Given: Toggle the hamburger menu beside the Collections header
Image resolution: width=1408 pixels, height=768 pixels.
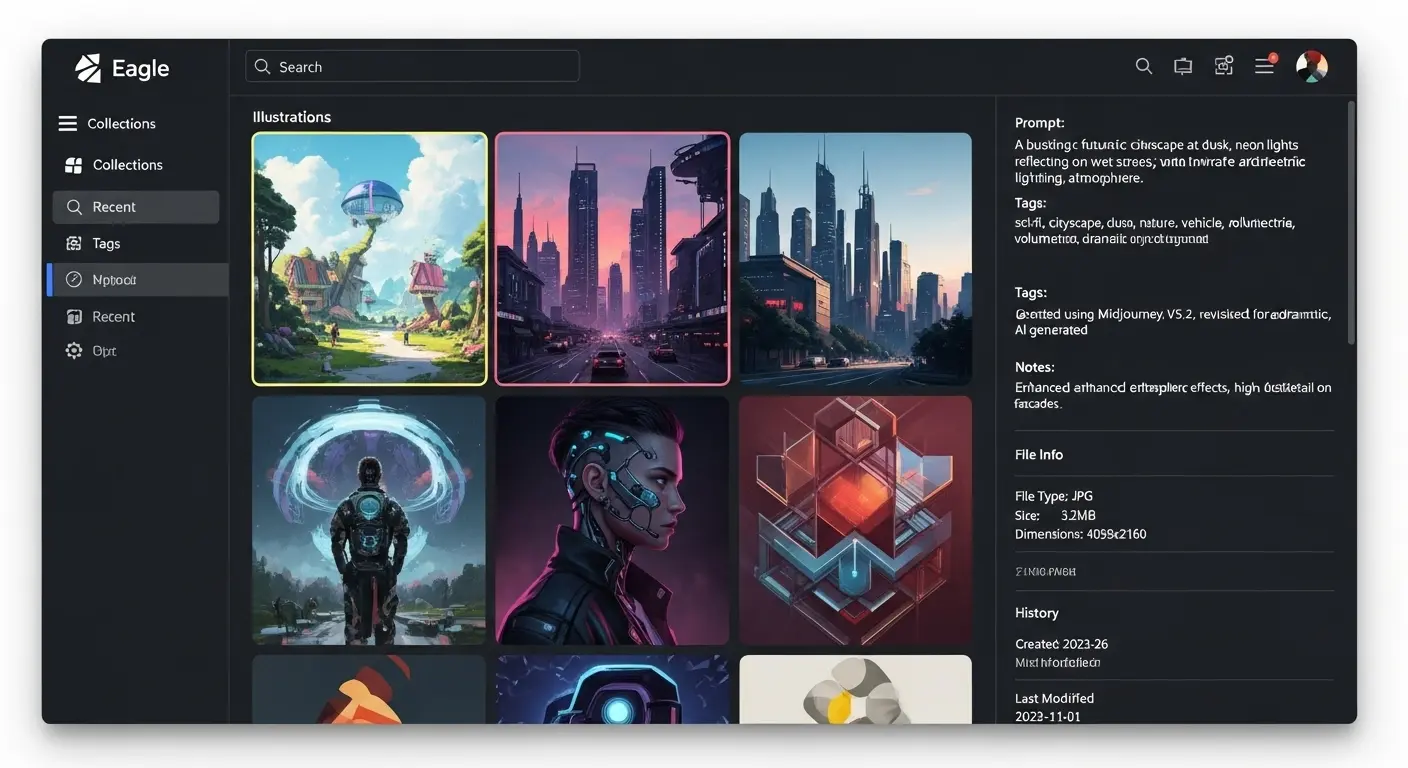Looking at the screenshot, I should 67,124.
